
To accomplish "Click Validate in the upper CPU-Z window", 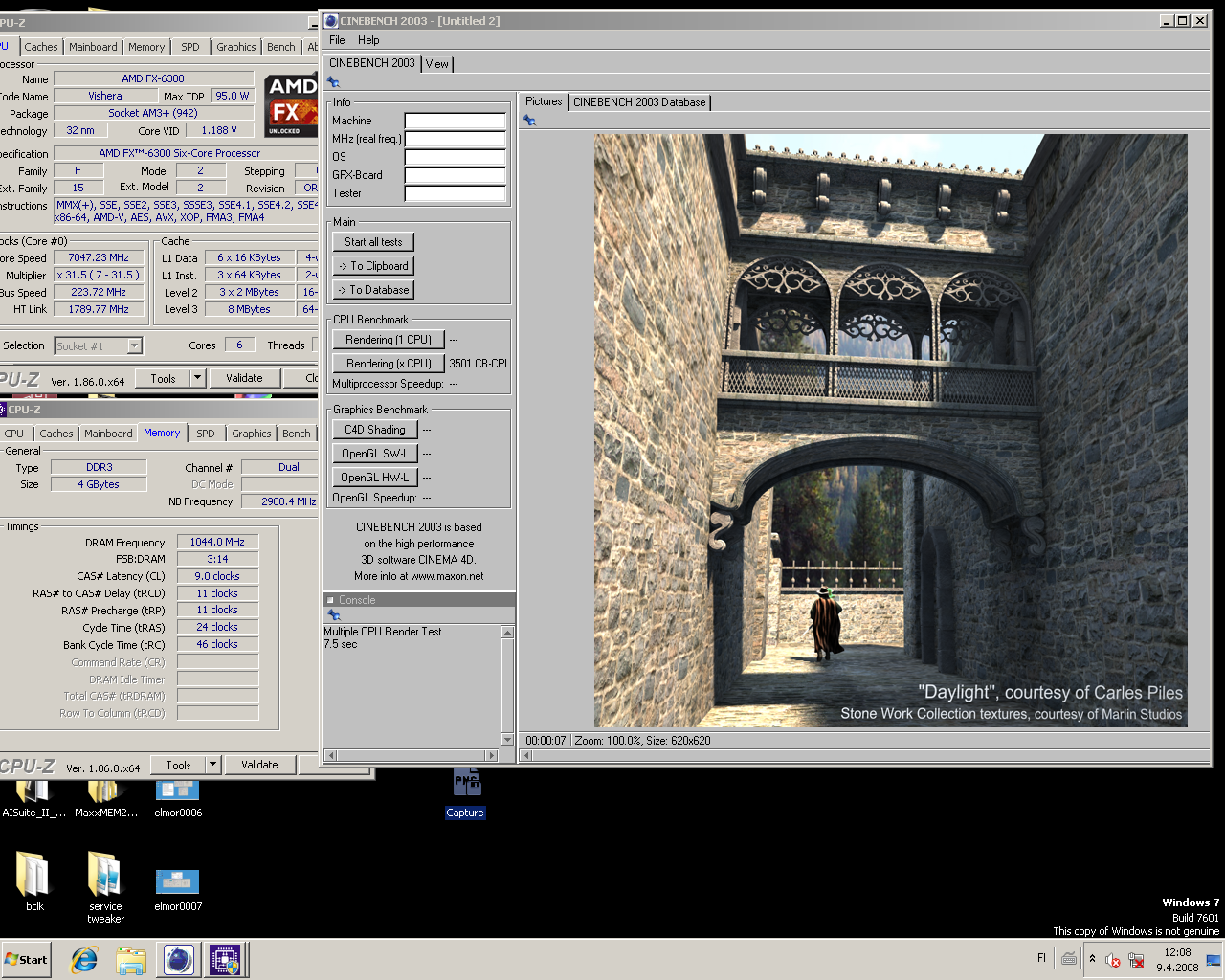I will (x=244, y=378).
